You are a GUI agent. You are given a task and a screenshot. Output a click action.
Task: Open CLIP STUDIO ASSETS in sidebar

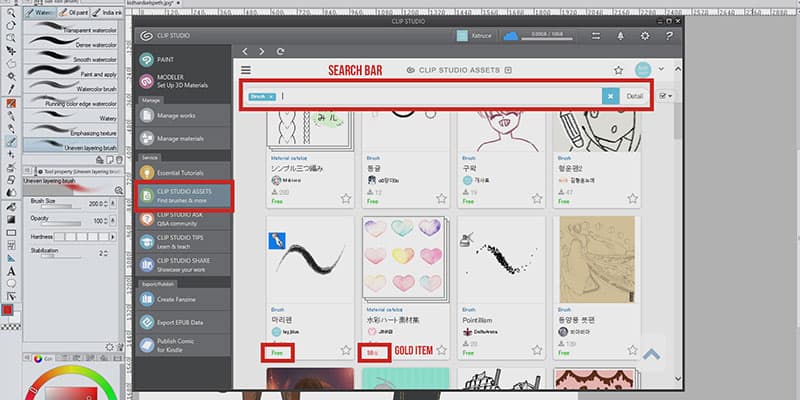(x=184, y=196)
